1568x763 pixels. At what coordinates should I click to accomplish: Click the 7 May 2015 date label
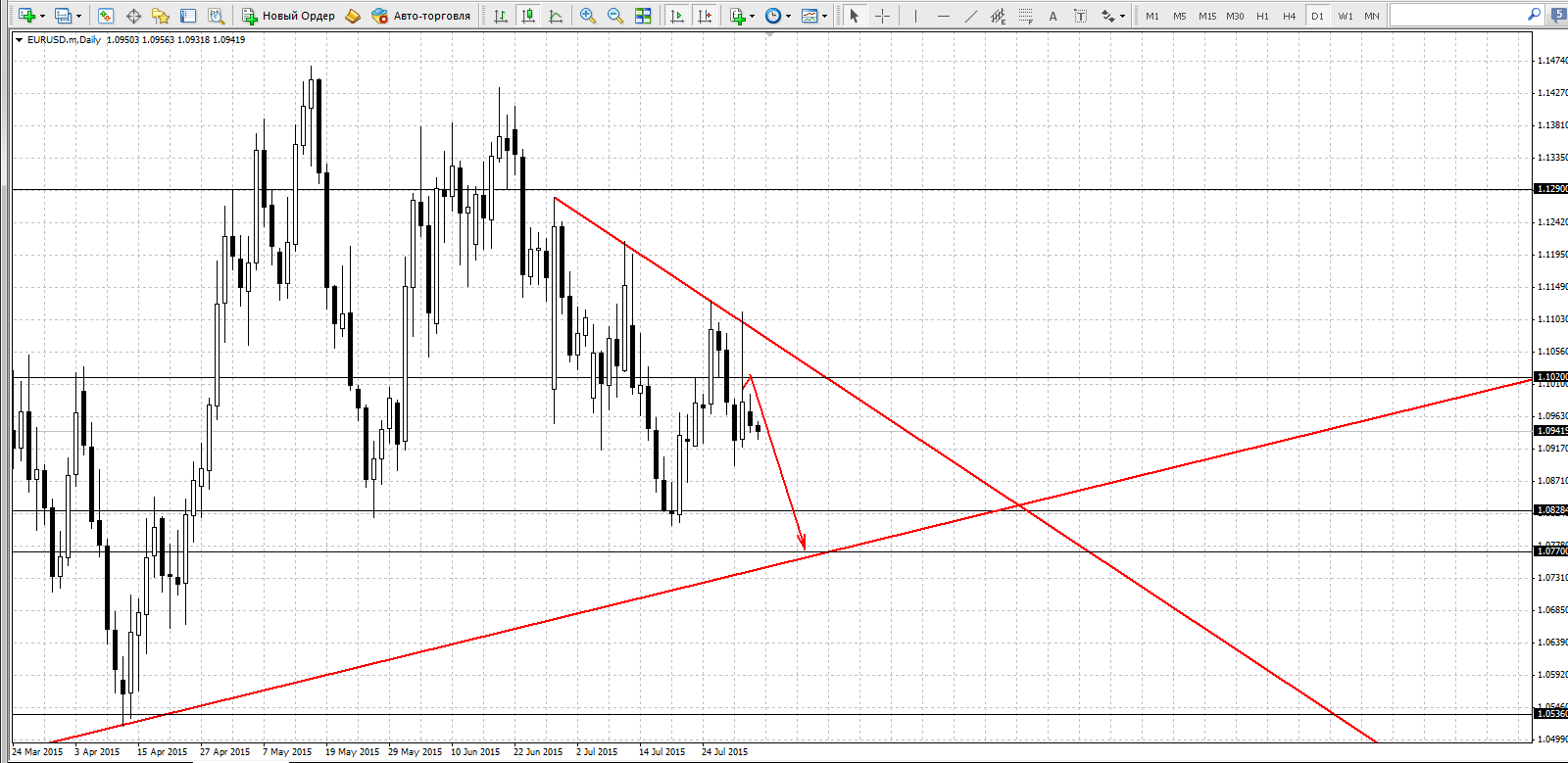(x=287, y=752)
